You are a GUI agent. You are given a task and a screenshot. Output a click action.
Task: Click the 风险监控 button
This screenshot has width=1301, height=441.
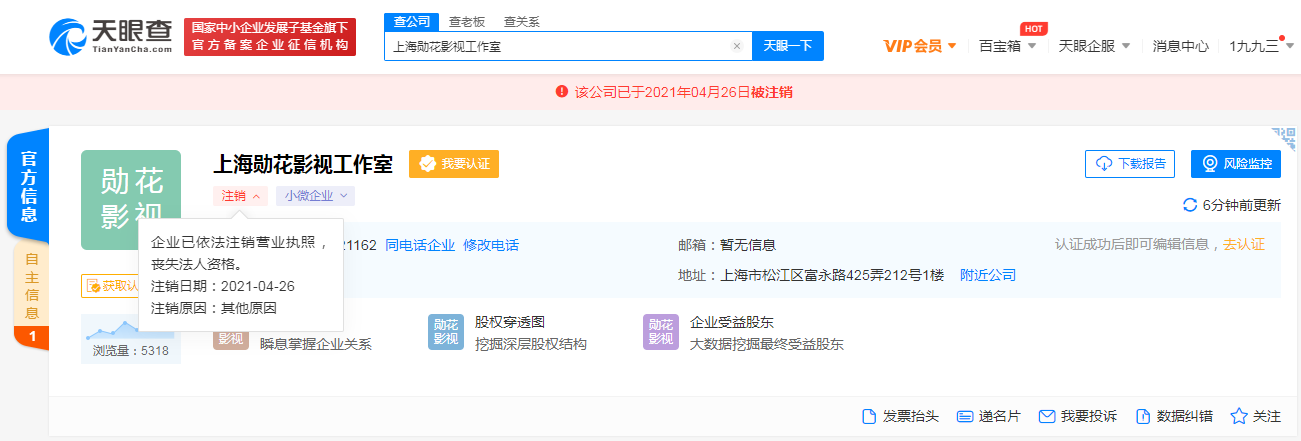(1236, 164)
